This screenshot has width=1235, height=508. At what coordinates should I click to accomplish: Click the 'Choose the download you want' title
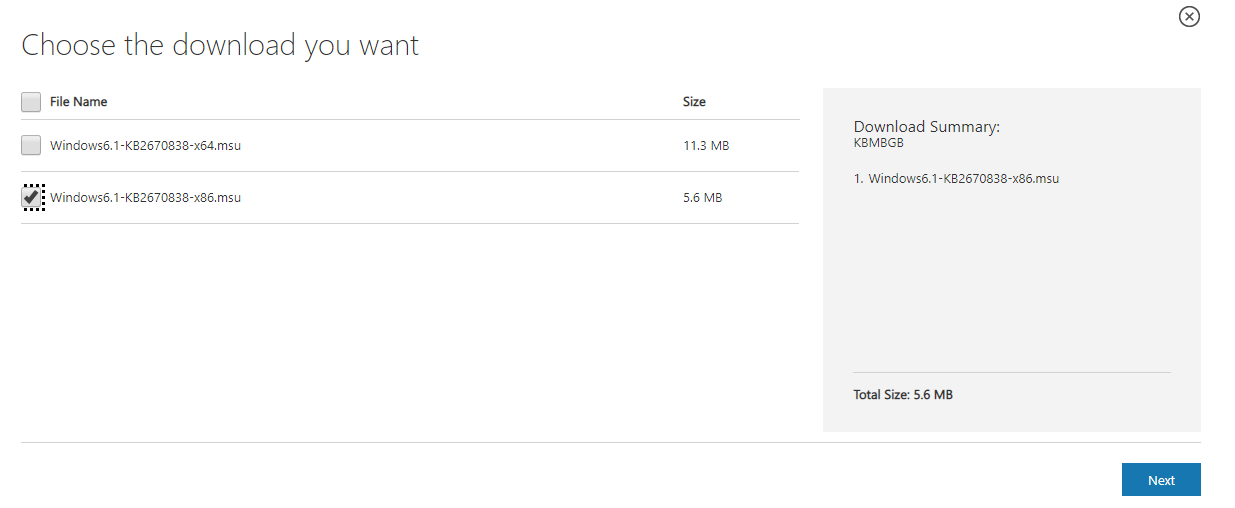pyautogui.click(x=220, y=45)
